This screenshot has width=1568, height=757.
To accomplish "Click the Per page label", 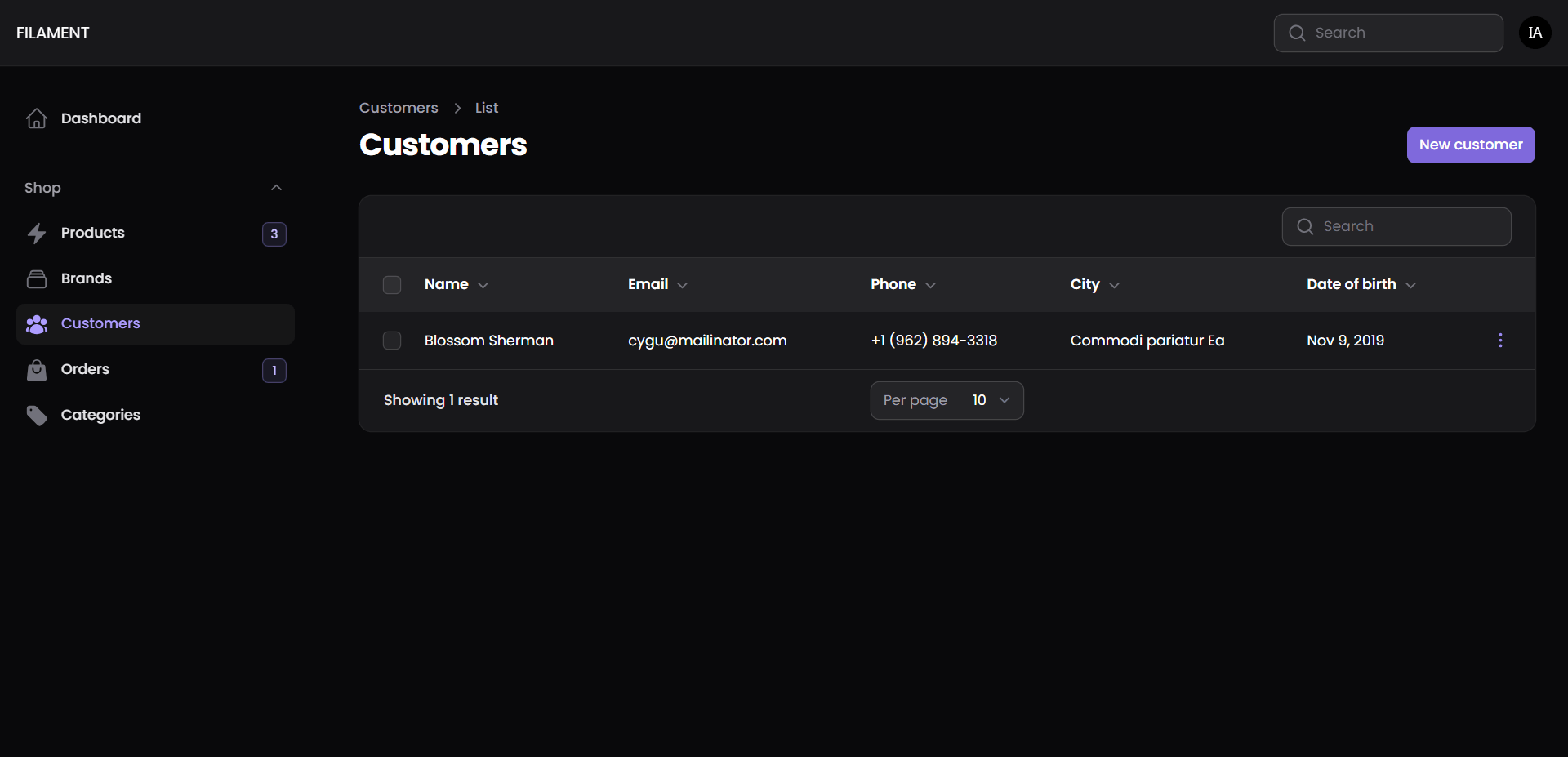I will (915, 400).
